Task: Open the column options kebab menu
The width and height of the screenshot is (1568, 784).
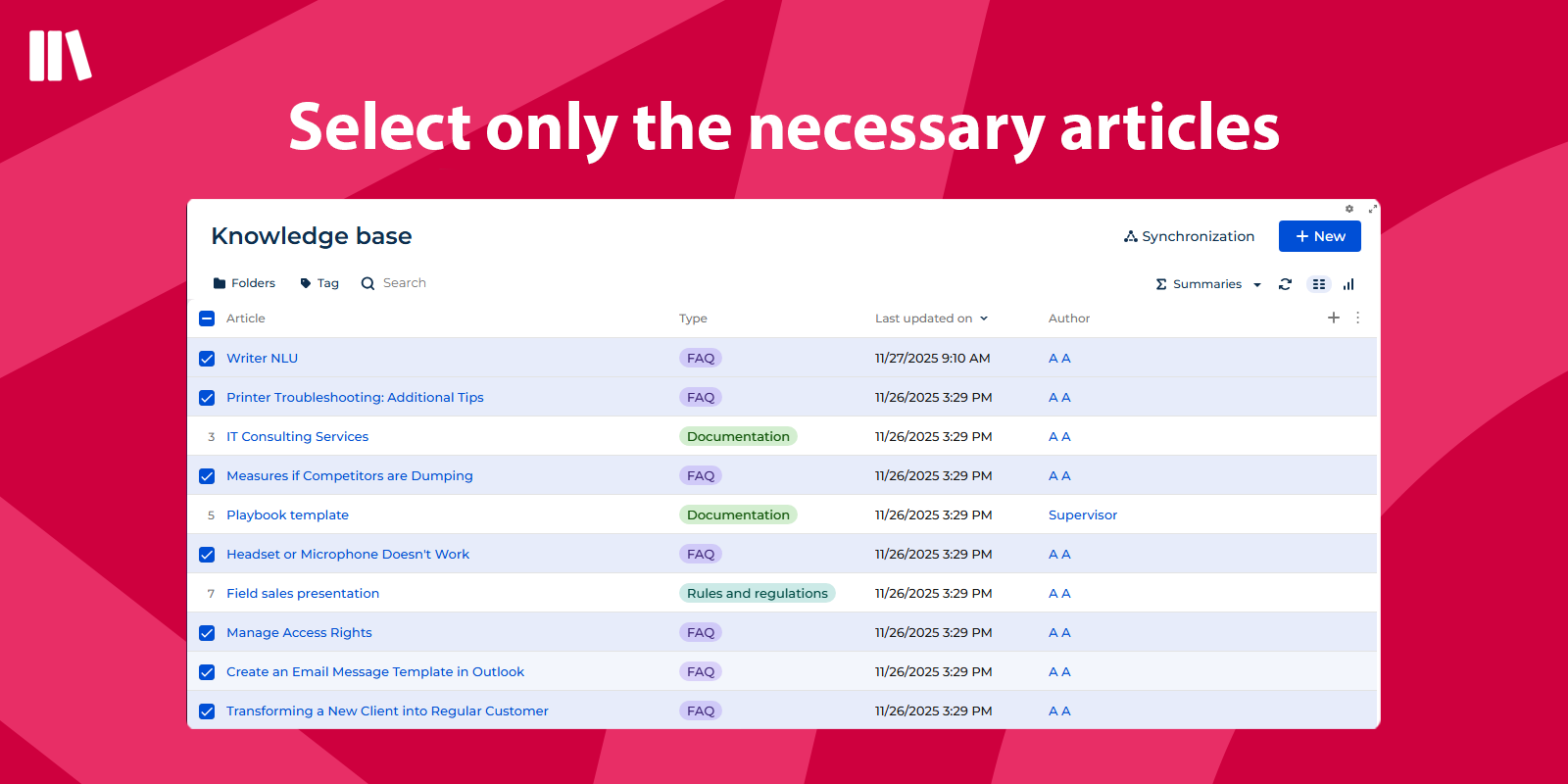Action: [x=1357, y=318]
